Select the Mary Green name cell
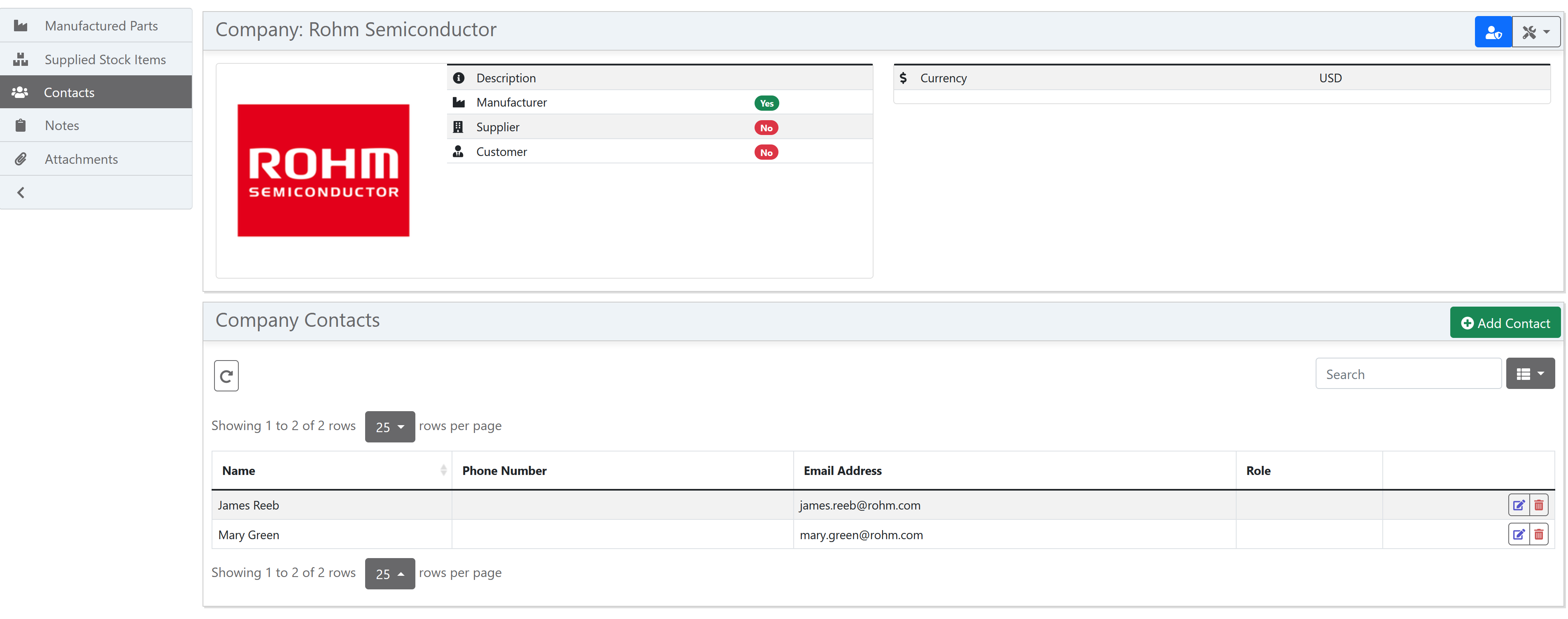Image resolution: width=1568 pixels, height=619 pixels. (332, 534)
